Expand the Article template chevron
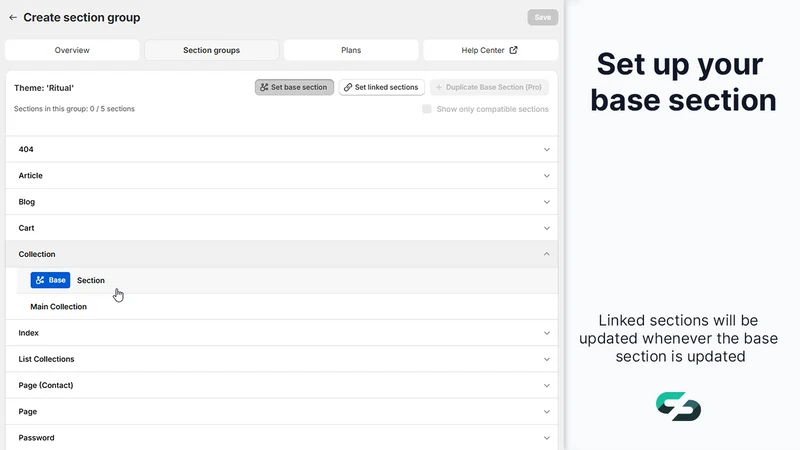The height and width of the screenshot is (450, 800). (x=546, y=176)
